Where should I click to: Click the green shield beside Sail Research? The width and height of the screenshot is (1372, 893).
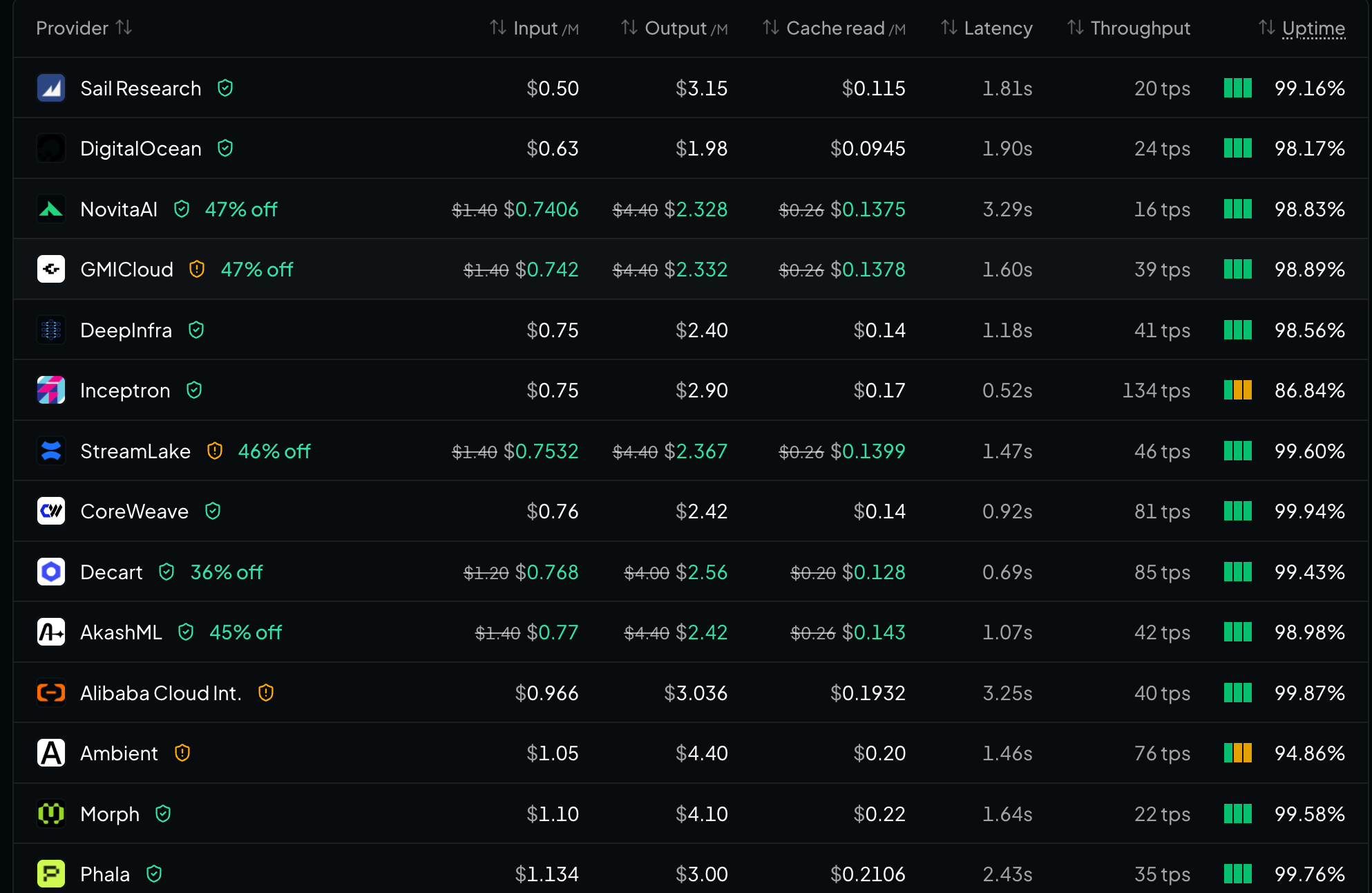click(225, 88)
